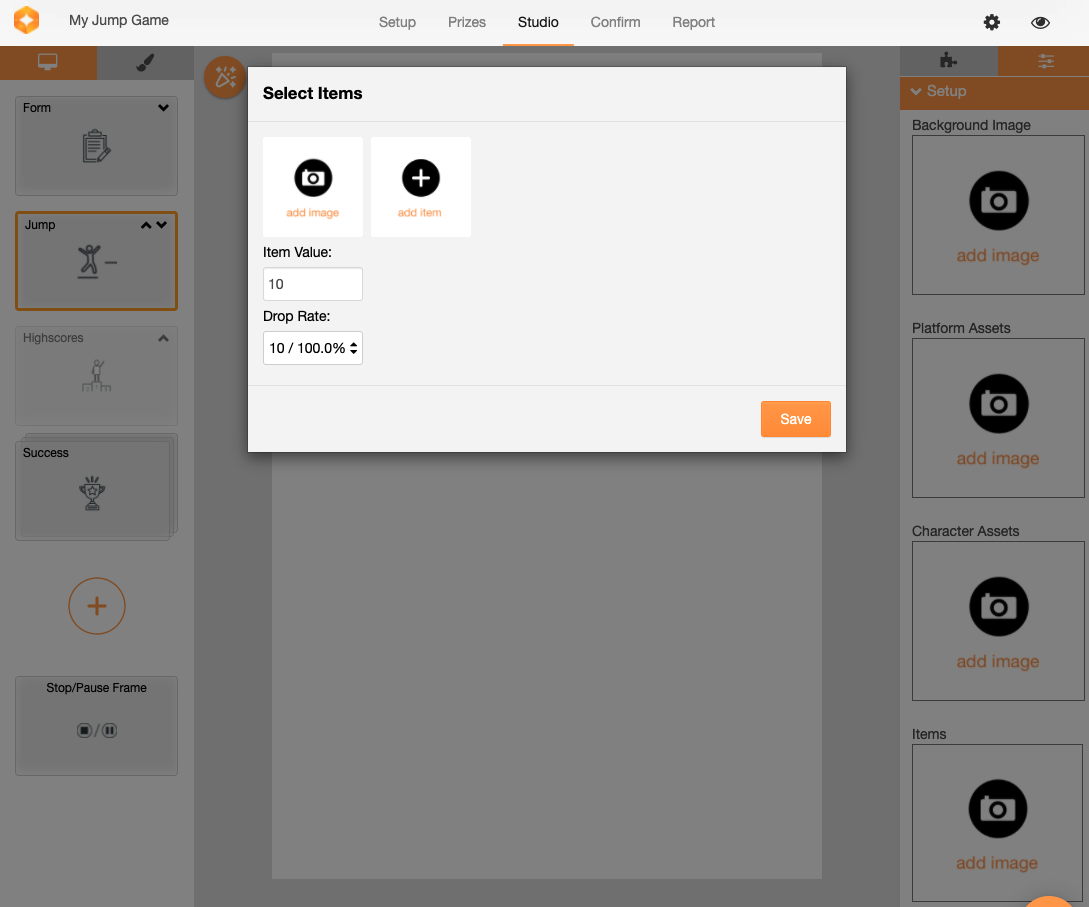Open the puzzle piece components tab
This screenshot has width=1089, height=907.
(x=948, y=62)
